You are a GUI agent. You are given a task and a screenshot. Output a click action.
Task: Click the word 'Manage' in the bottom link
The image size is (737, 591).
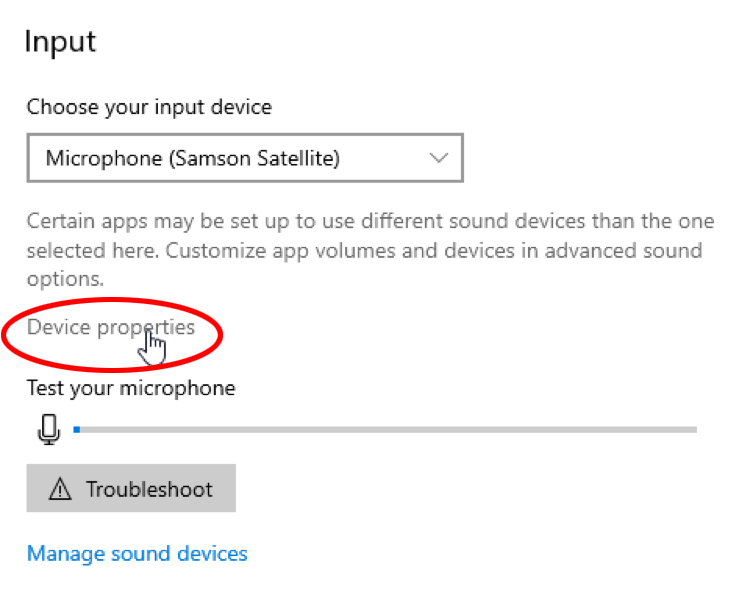tap(62, 553)
